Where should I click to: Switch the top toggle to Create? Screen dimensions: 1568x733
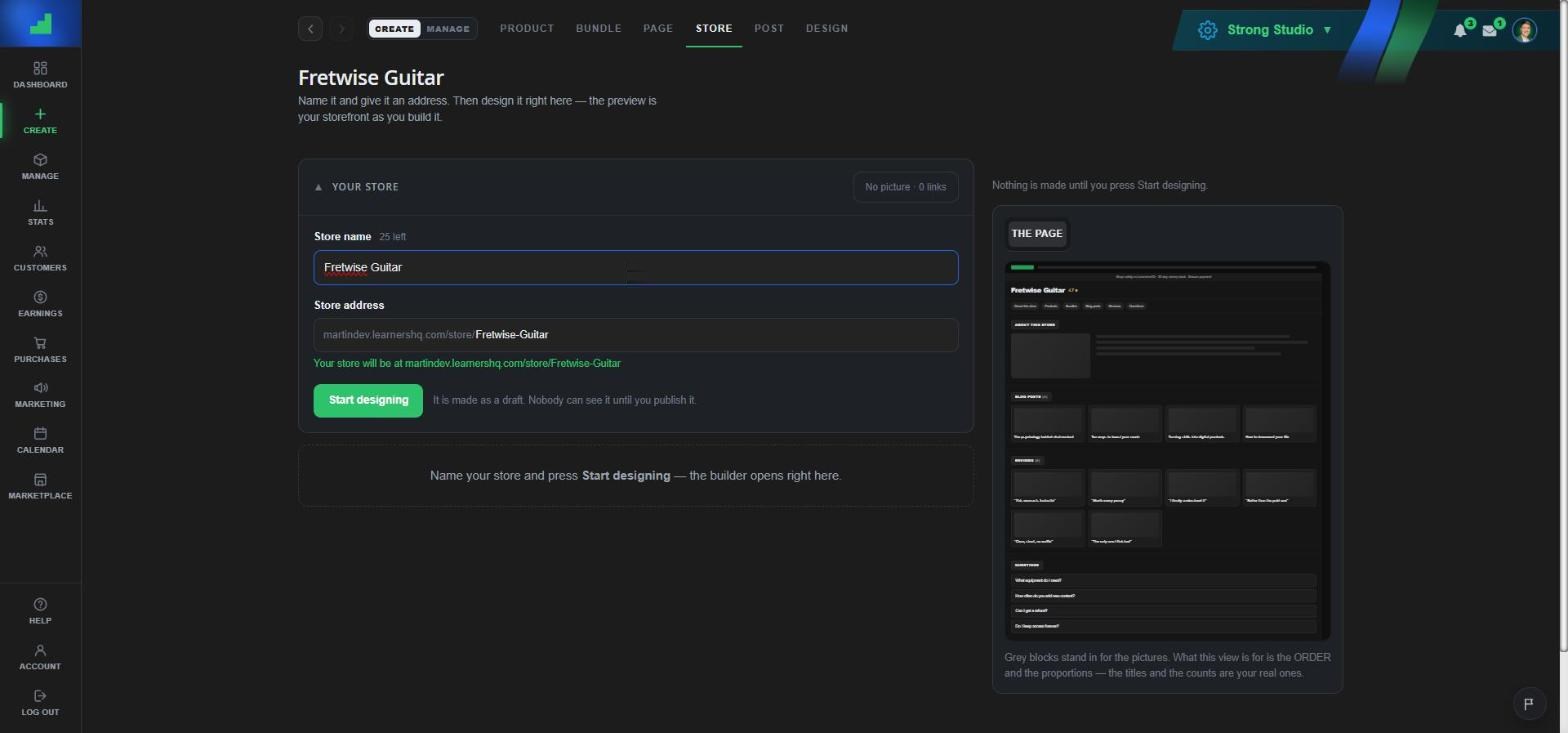pyautogui.click(x=394, y=29)
